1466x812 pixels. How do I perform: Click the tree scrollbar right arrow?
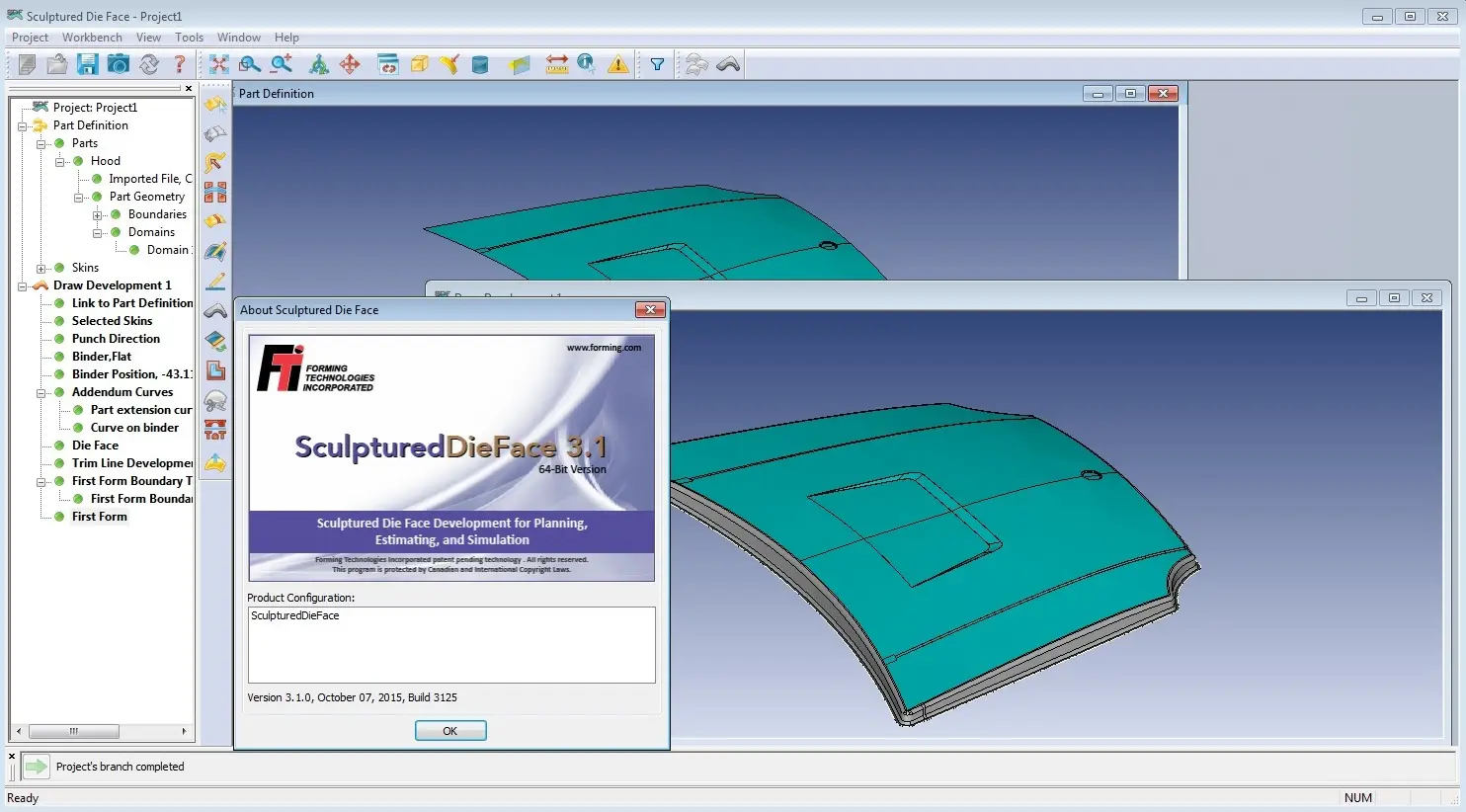click(x=184, y=732)
